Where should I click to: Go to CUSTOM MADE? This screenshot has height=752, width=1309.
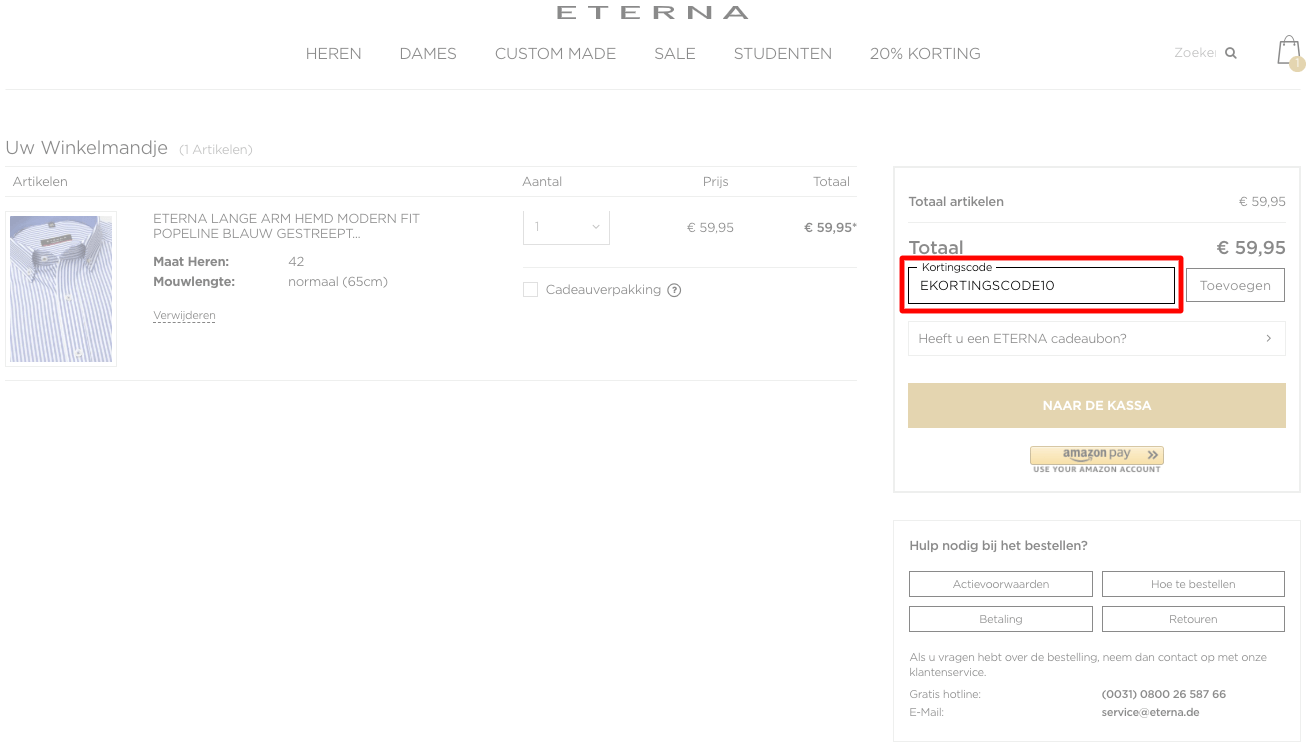point(555,54)
